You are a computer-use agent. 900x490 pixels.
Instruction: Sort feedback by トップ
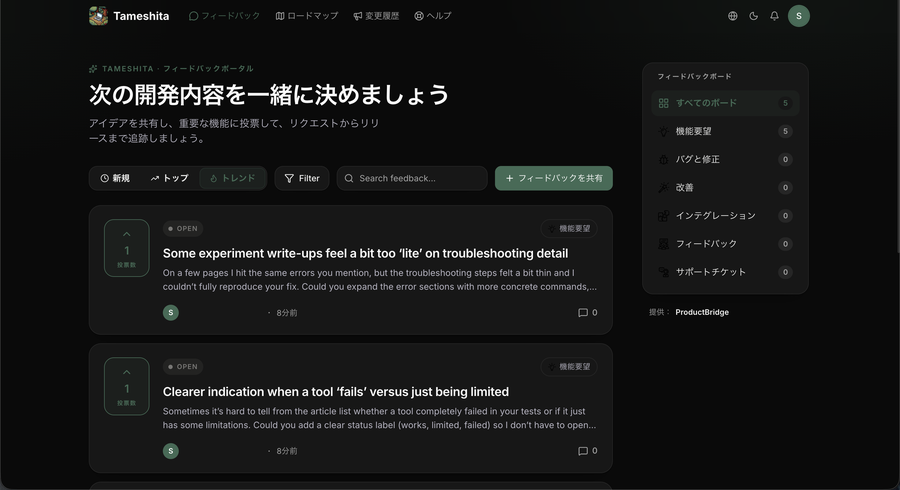coord(169,178)
